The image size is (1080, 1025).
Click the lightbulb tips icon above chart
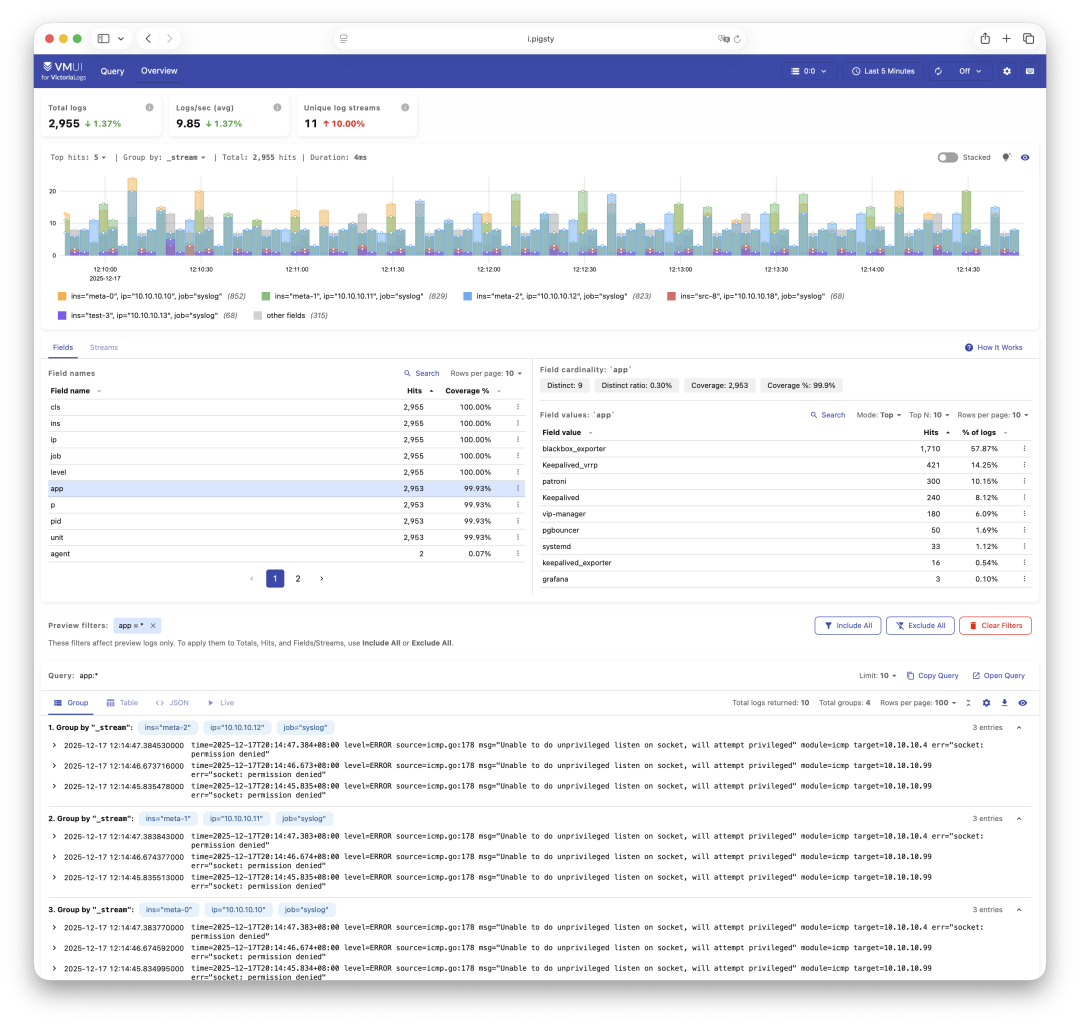pyautogui.click(x=1006, y=157)
